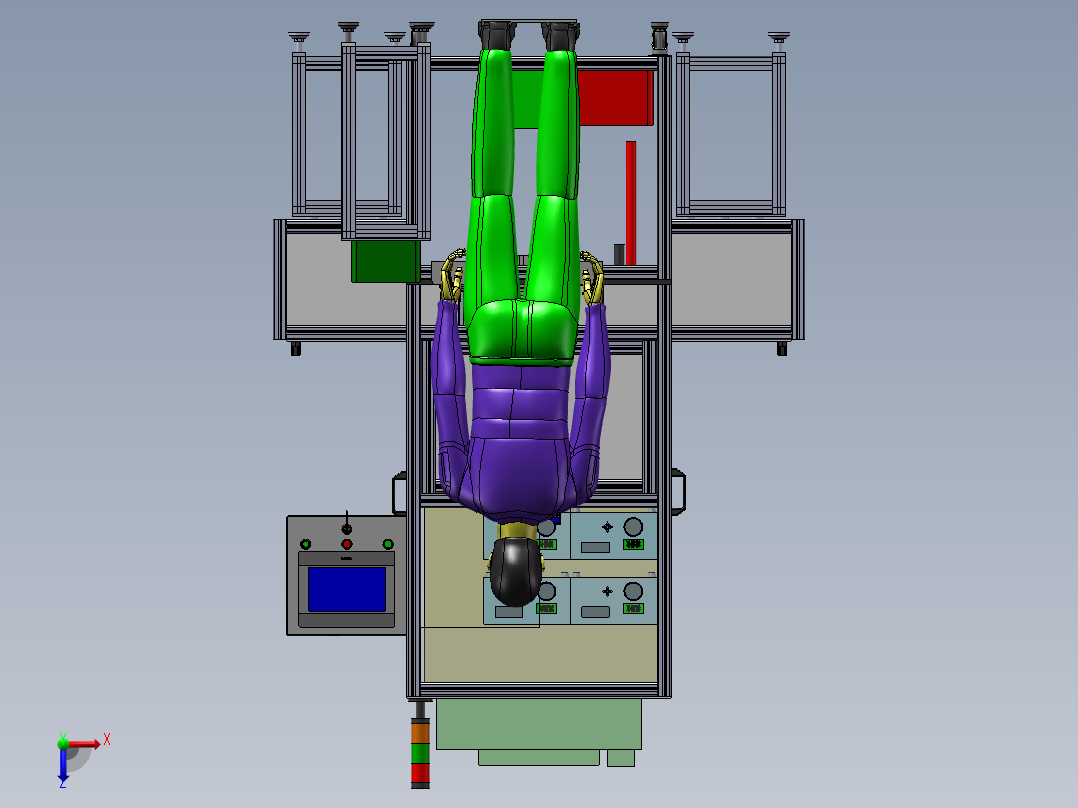Select the dark green box beside left hand
Image resolution: width=1078 pixels, height=808 pixels.
[x=385, y=261]
